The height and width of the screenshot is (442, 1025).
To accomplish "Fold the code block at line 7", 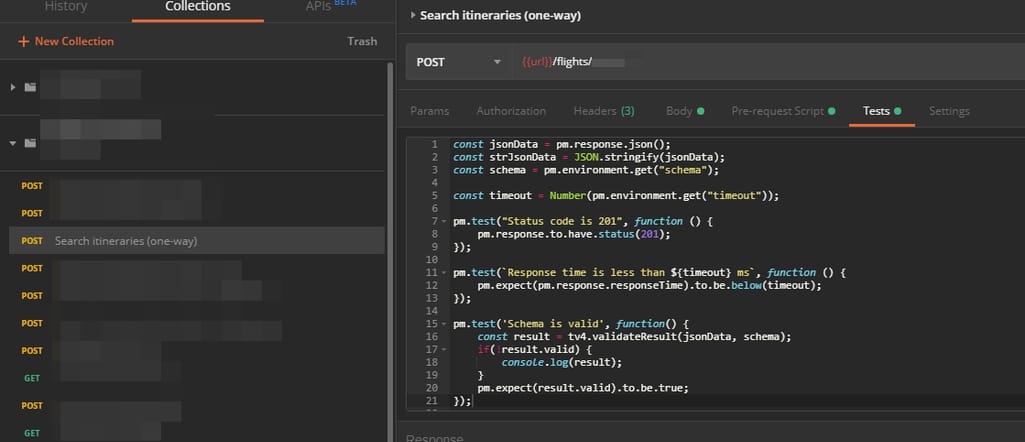I will click(445, 222).
